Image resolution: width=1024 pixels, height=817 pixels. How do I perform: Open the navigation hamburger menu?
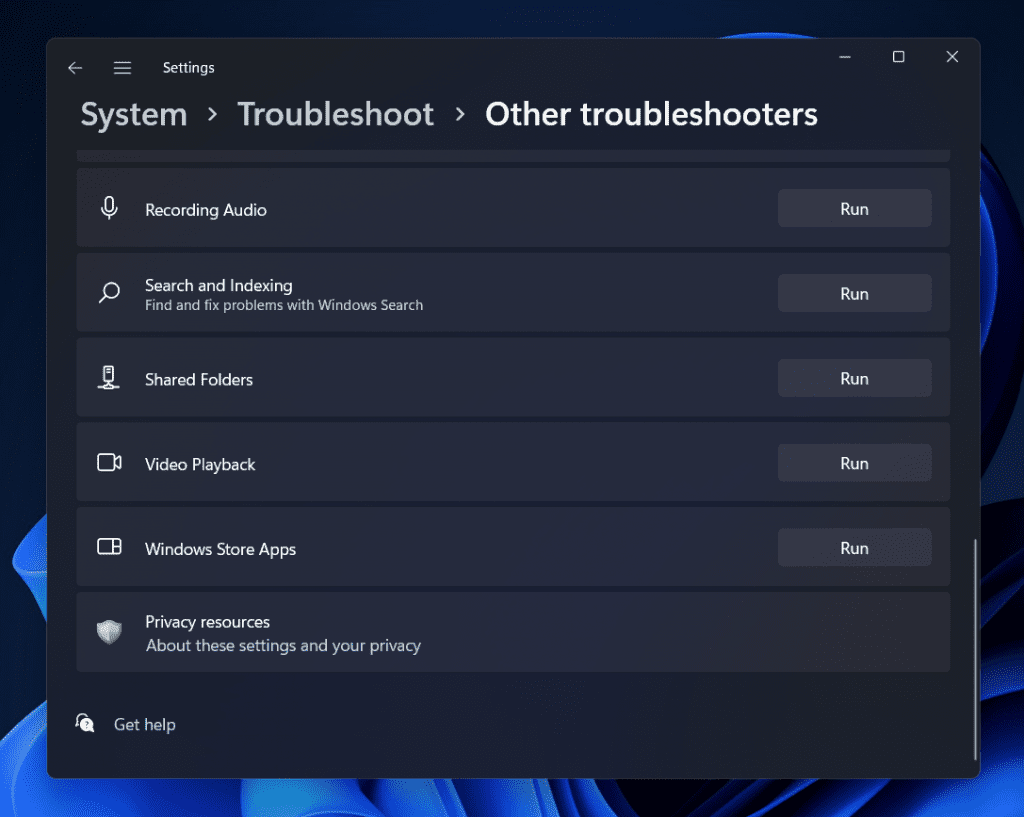[122, 67]
